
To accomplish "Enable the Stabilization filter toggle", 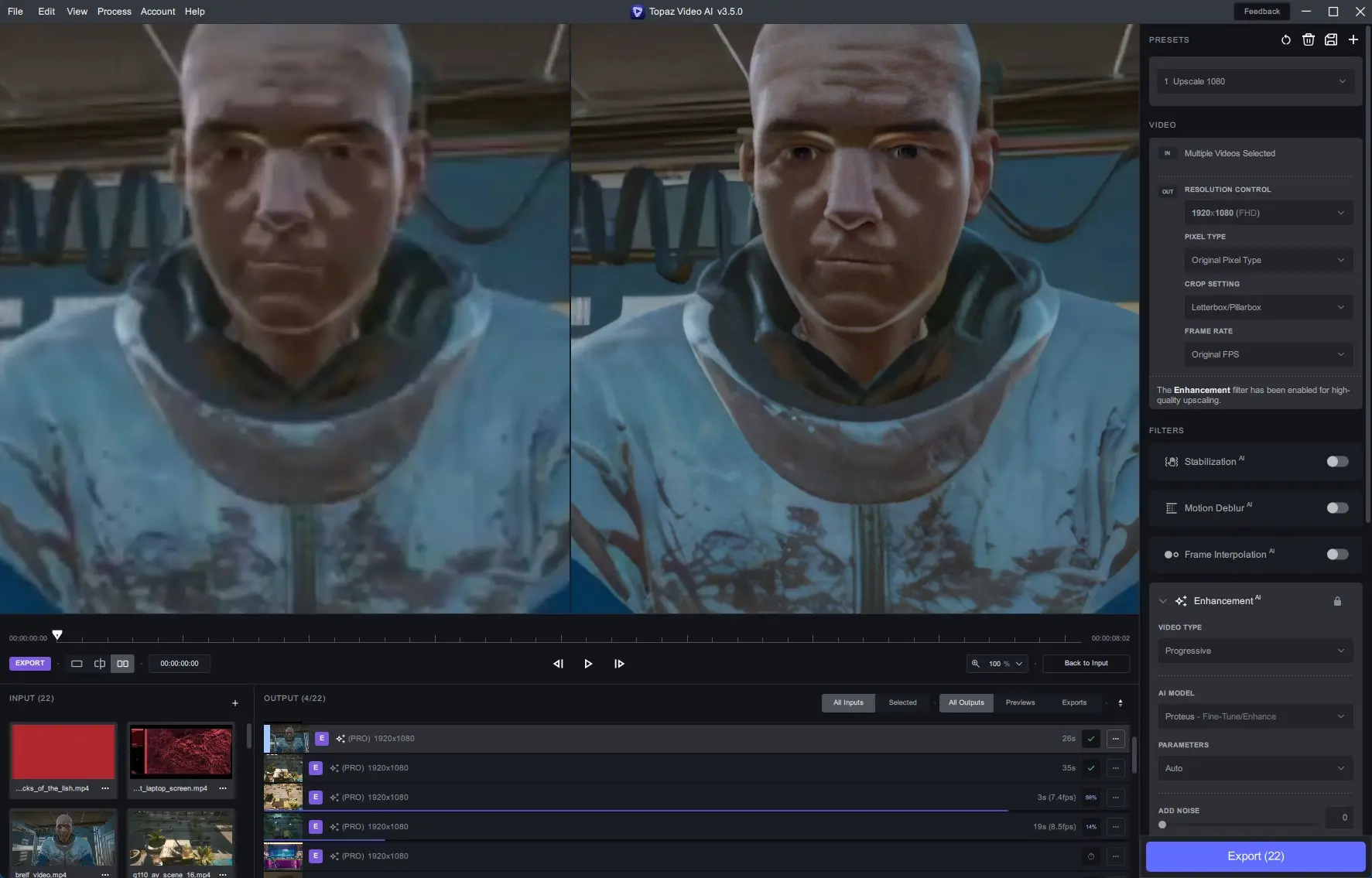I will coord(1336,462).
